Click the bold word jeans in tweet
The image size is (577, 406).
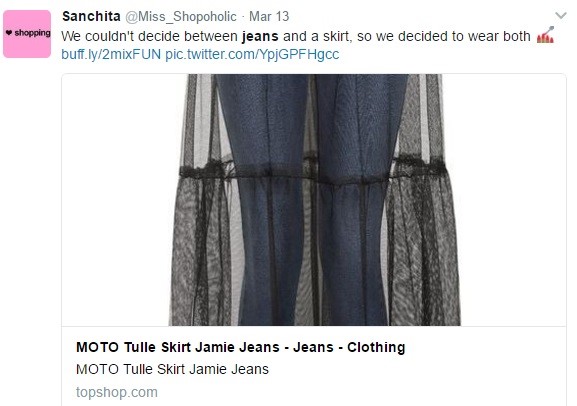click(260, 36)
